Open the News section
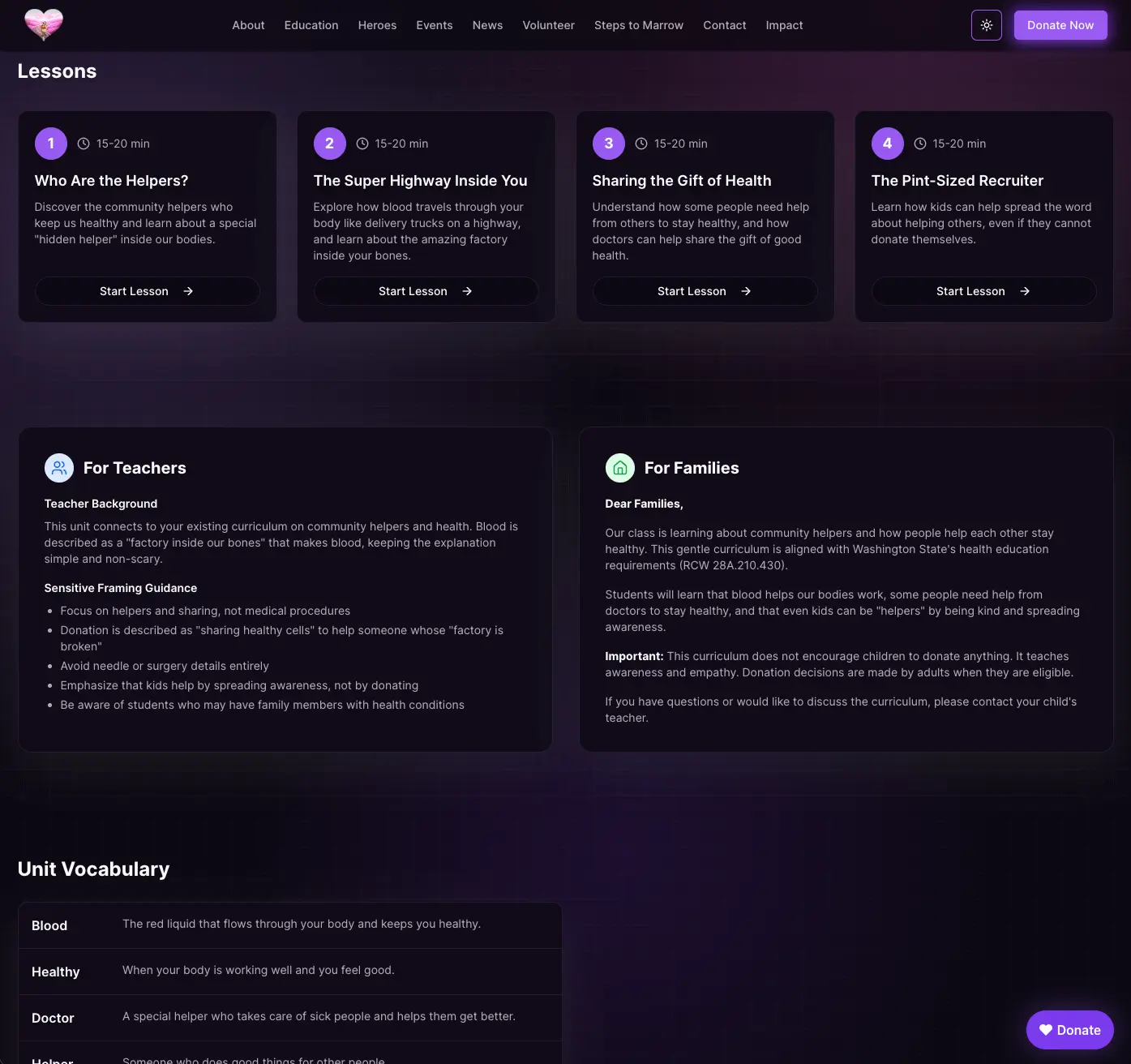 tap(487, 25)
